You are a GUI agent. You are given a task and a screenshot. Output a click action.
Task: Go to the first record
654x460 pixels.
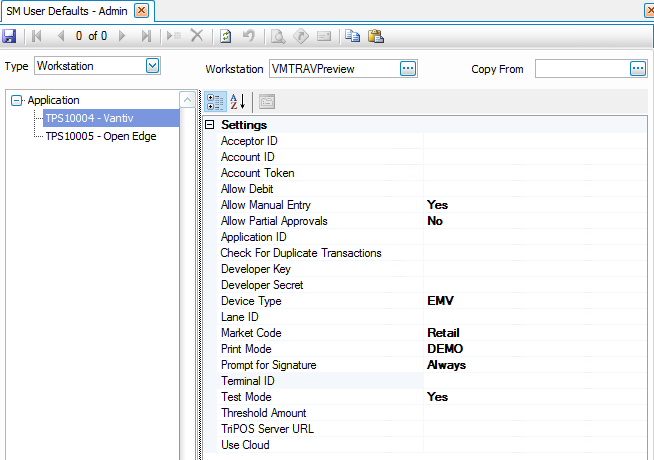37,35
